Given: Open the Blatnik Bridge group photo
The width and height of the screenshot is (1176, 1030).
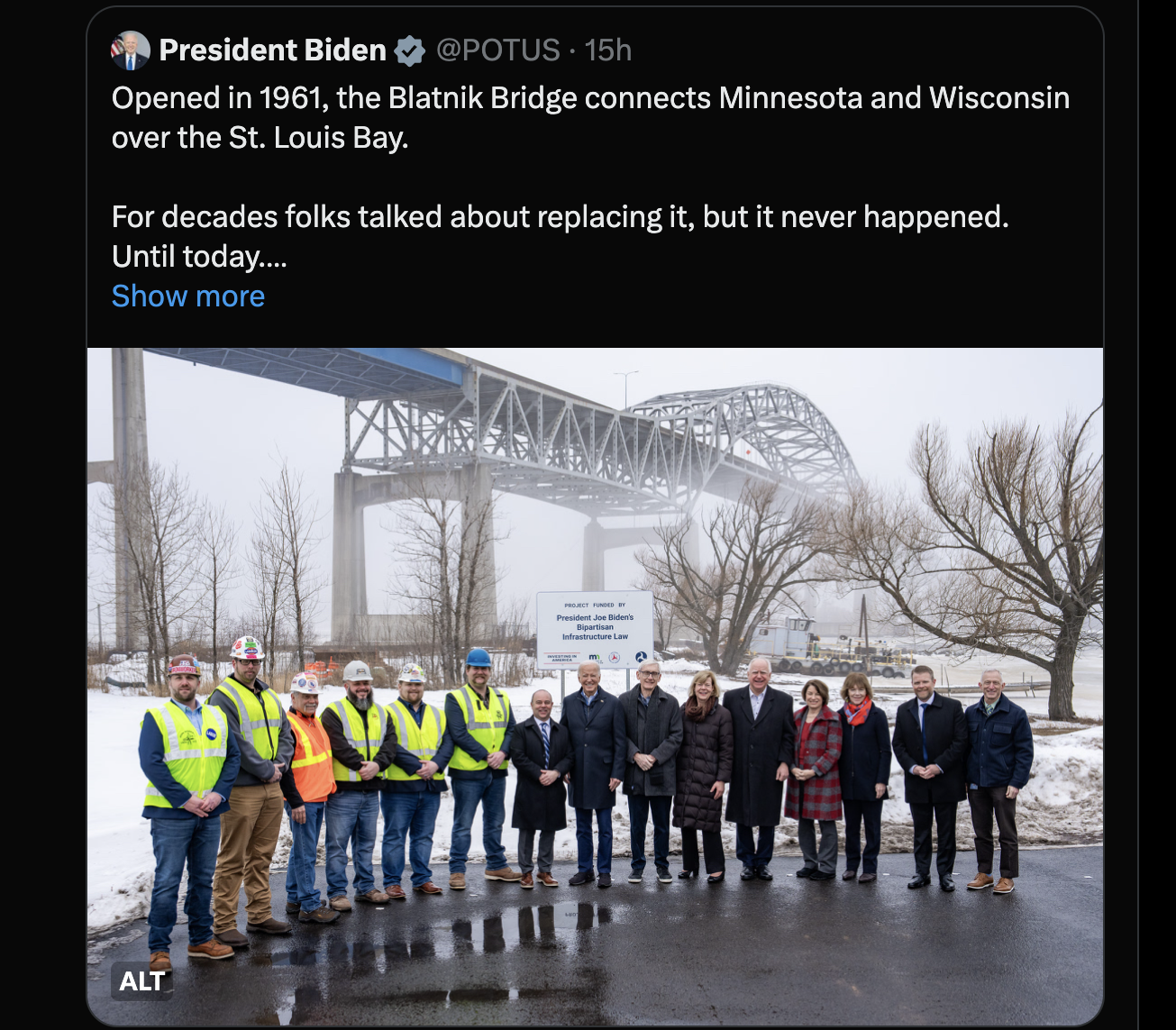Looking at the screenshot, I should (595, 687).
